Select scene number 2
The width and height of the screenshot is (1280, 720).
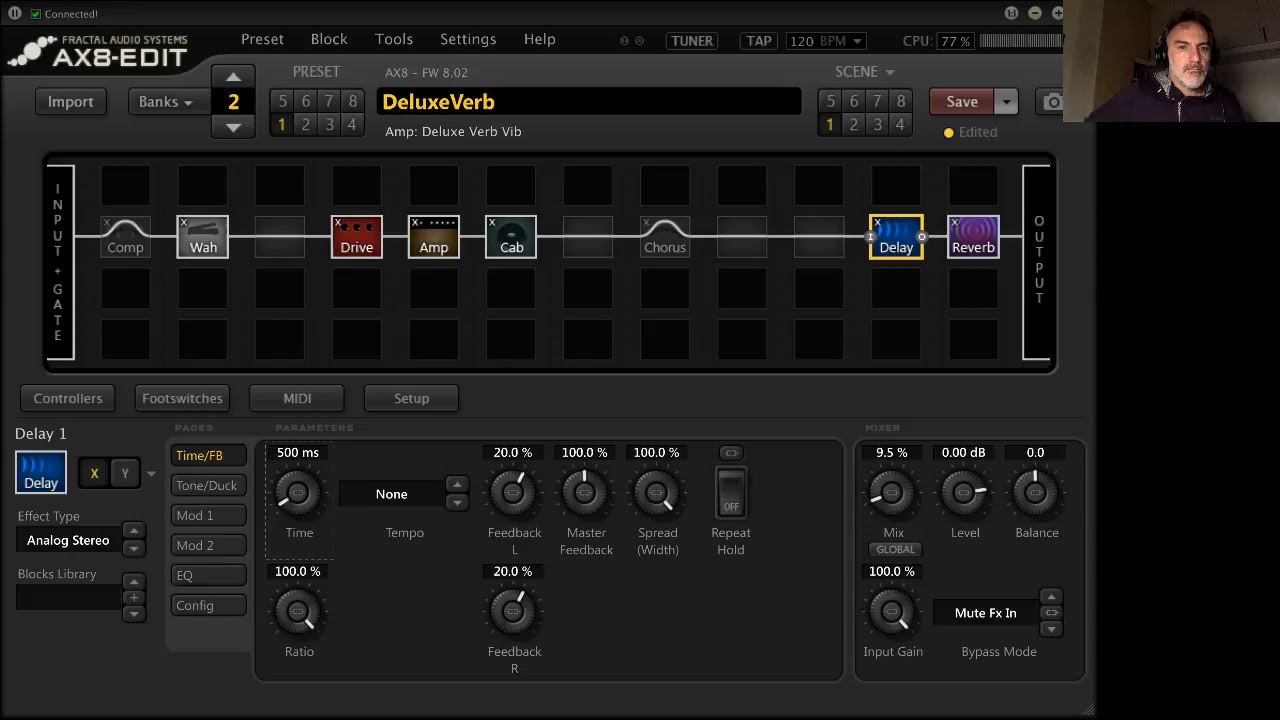tap(853, 124)
